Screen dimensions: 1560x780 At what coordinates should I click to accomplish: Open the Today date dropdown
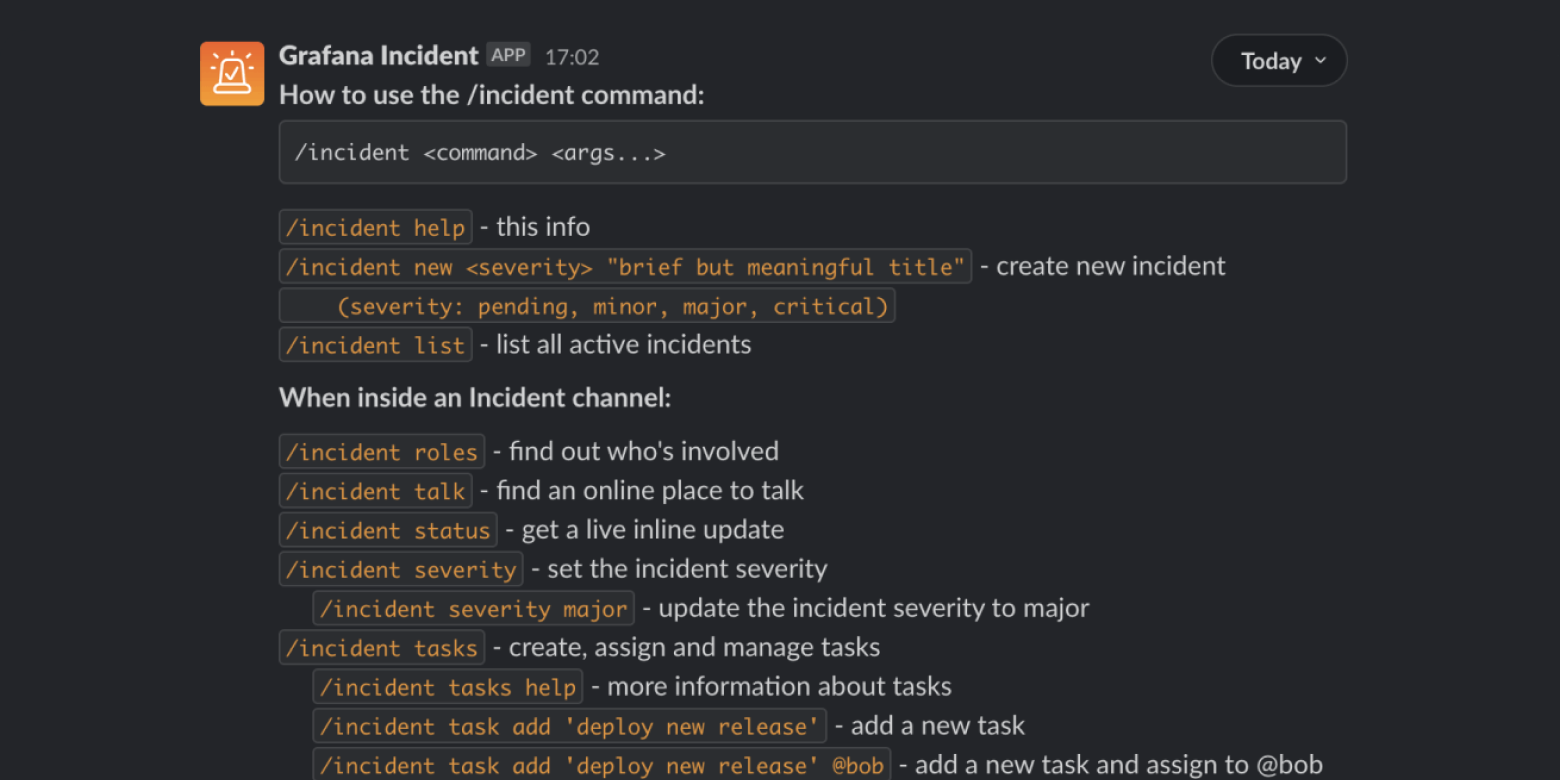click(1278, 60)
